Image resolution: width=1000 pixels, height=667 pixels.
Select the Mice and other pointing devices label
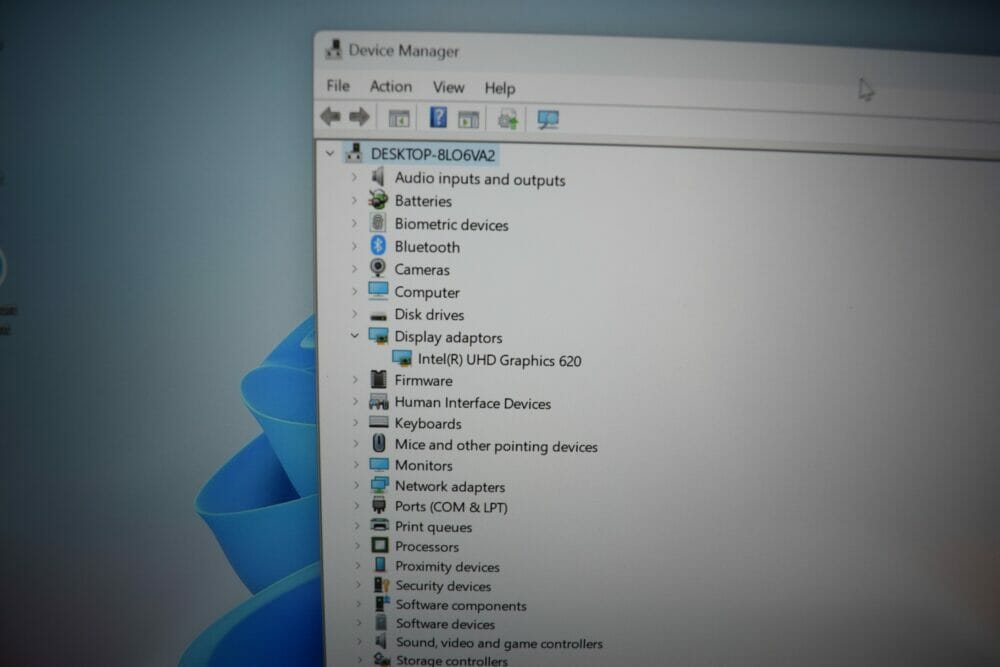point(496,446)
